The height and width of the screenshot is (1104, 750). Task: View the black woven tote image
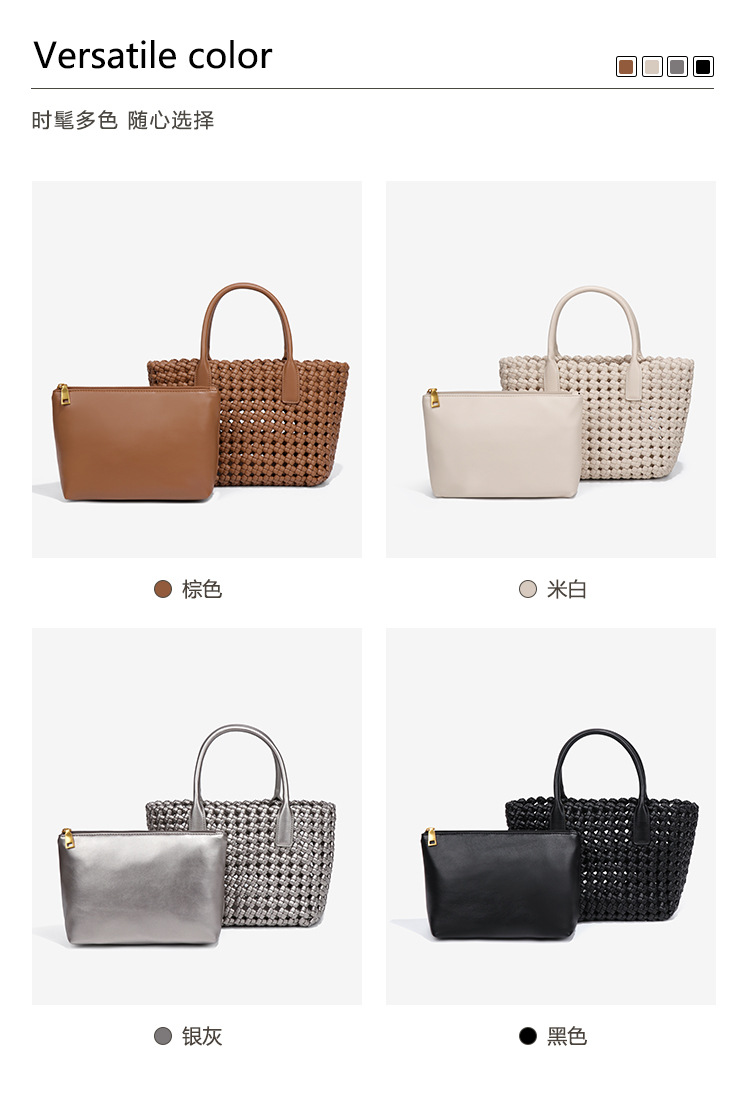click(x=551, y=816)
